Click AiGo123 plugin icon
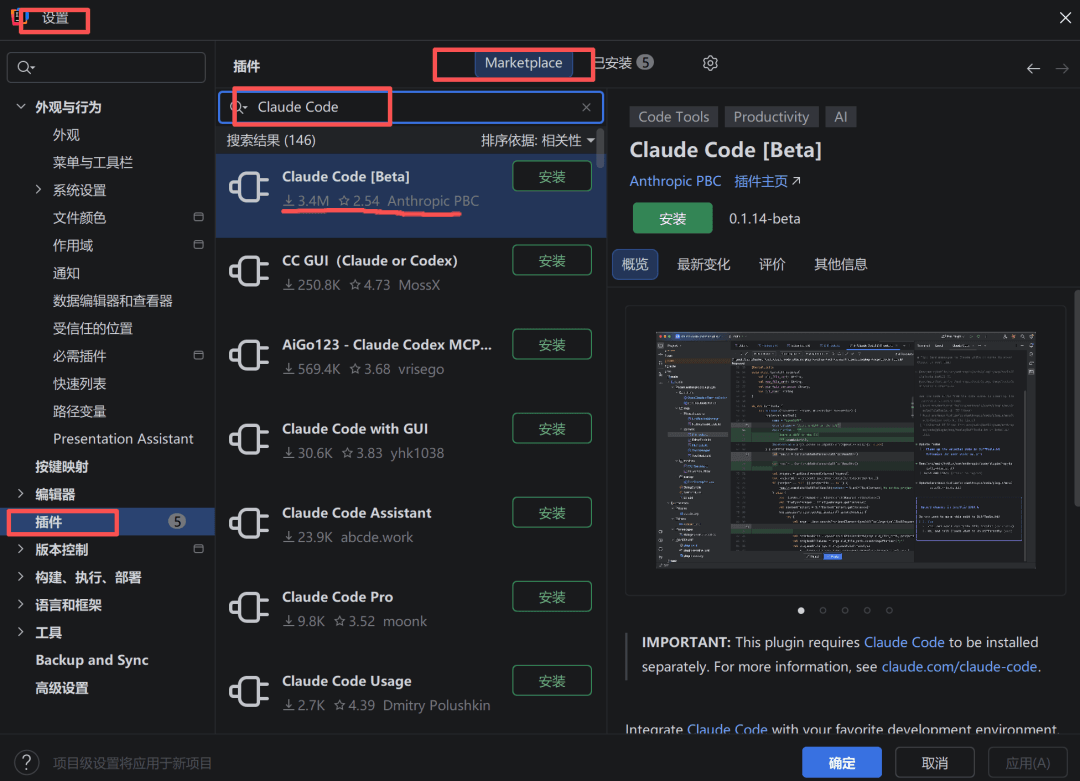1080x781 pixels. click(249, 355)
